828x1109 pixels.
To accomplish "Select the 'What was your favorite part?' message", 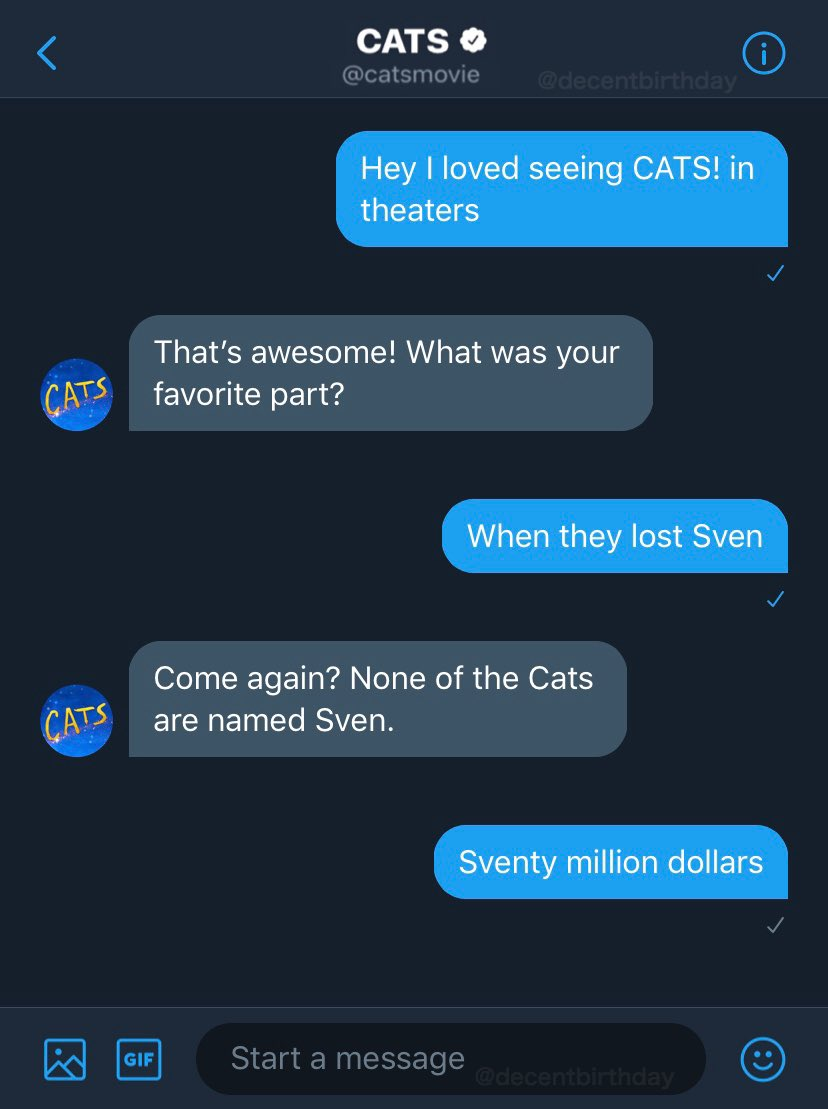I will [x=390, y=373].
